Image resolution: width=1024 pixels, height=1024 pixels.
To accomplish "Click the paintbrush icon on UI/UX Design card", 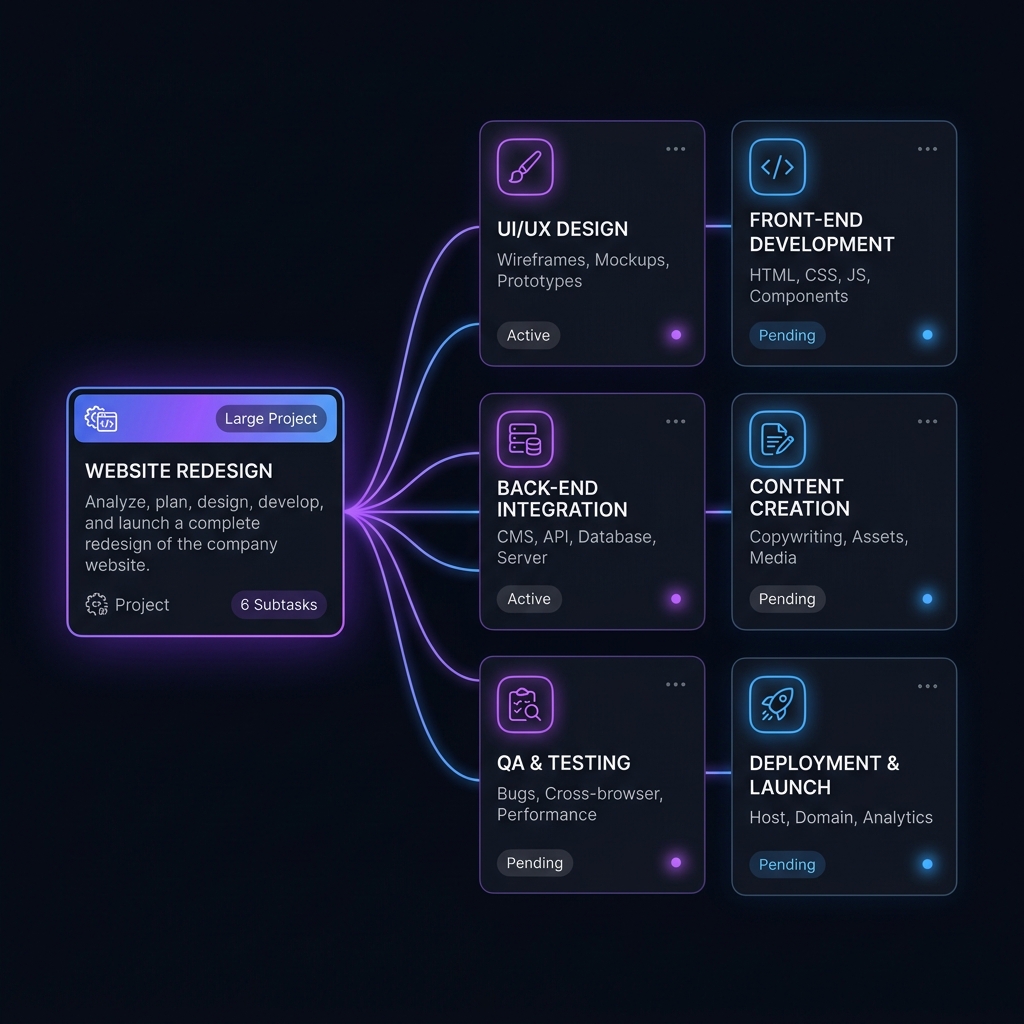I will (525, 167).
